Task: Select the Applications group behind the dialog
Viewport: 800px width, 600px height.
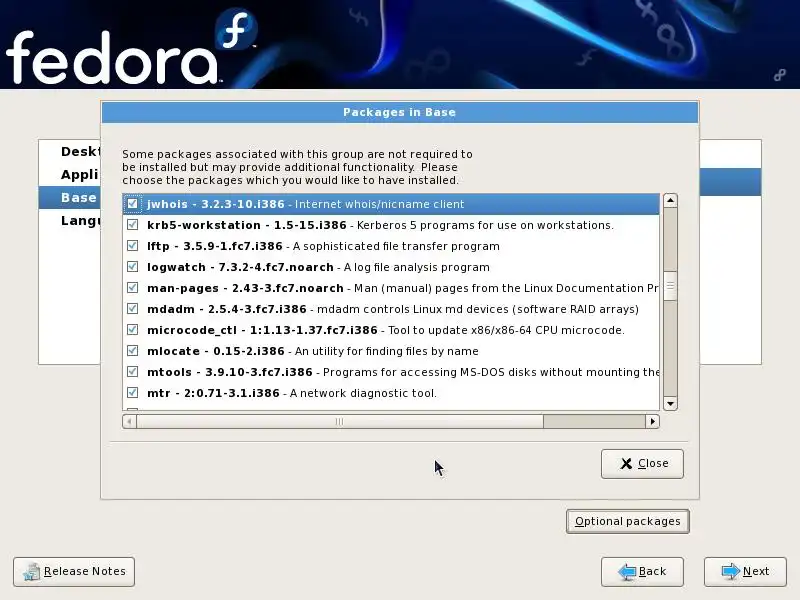Action: pos(80,174)
